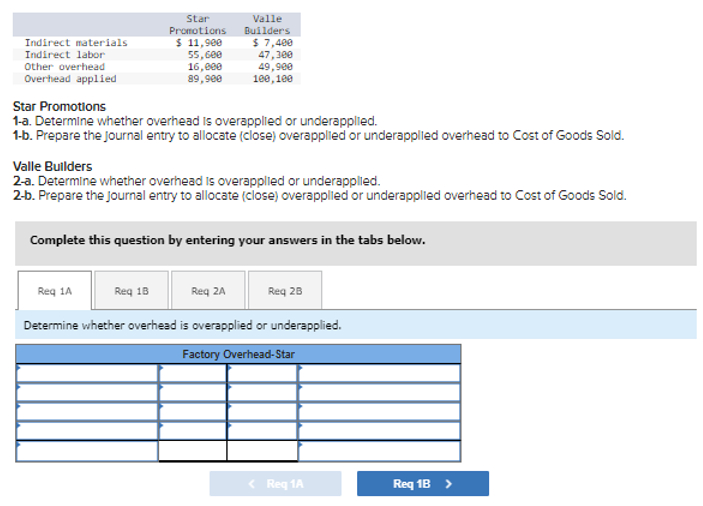Select second row right label cell
The height and width of the screenshot is (506, 703).
tap(379, 392)
